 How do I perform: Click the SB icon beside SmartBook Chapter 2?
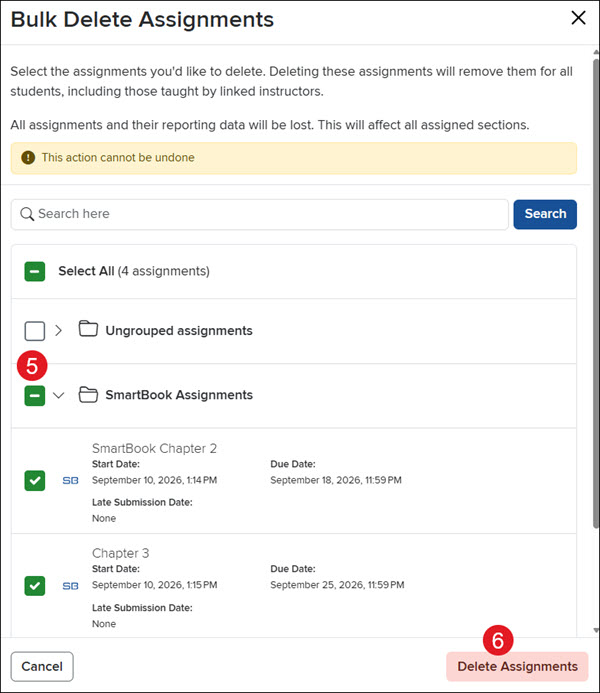pyautogui.click(x=70, y=480)
